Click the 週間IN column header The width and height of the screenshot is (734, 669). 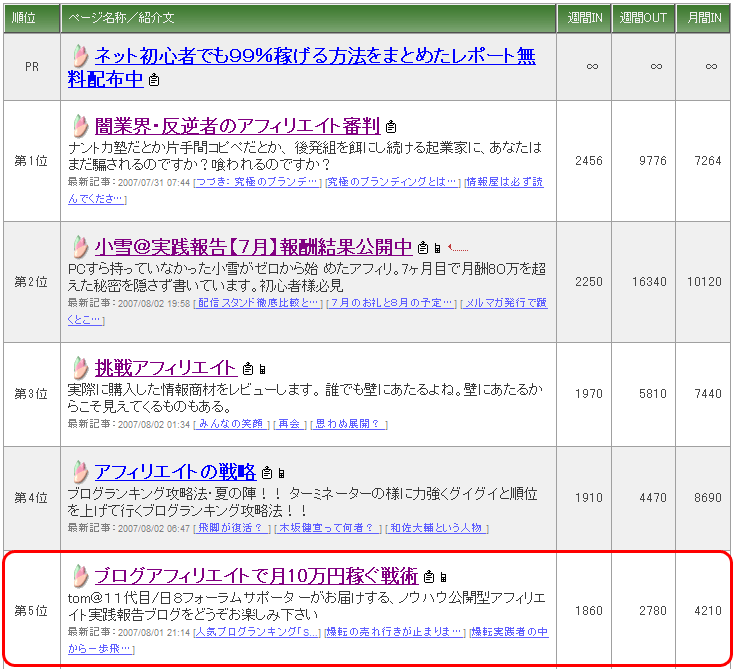tap(584, 18)
